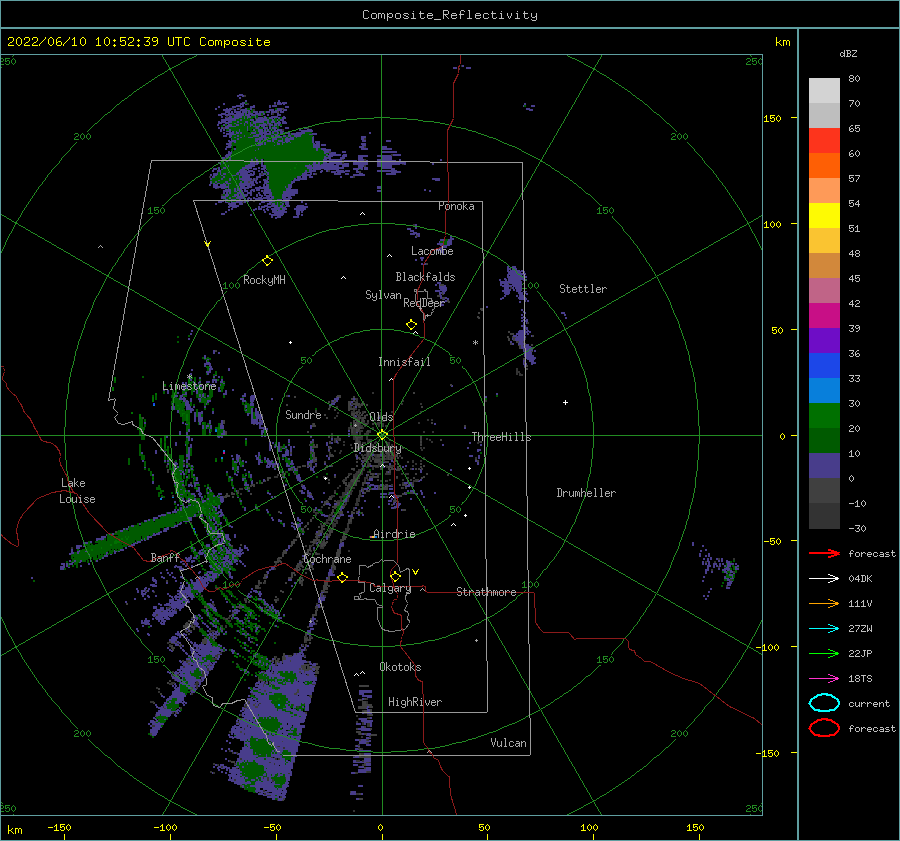Click the yellow radar-center diamond at Olds

click(382, 435)
